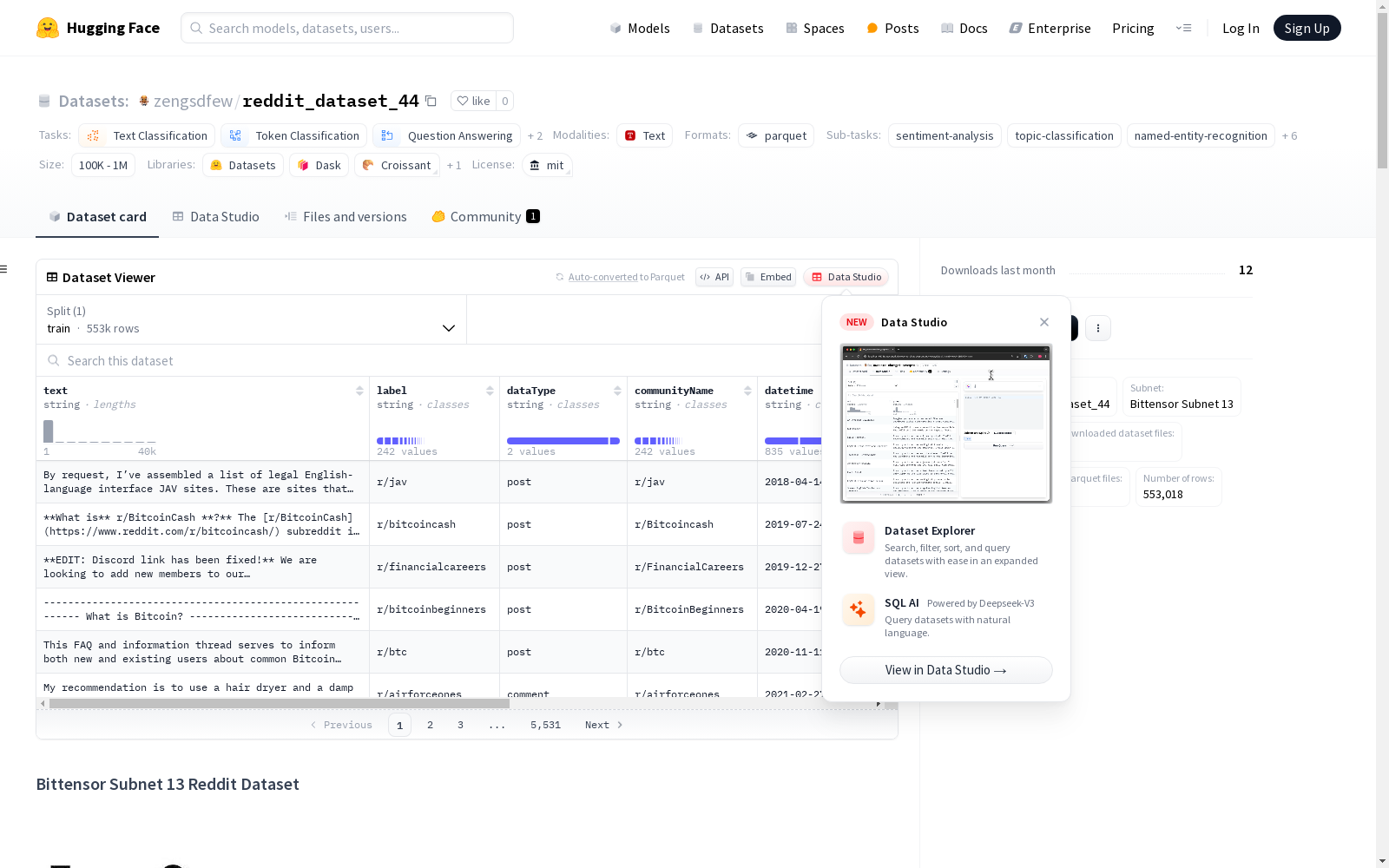Sort the communityName column
The image size is (1389, 868).
point(747,391)
